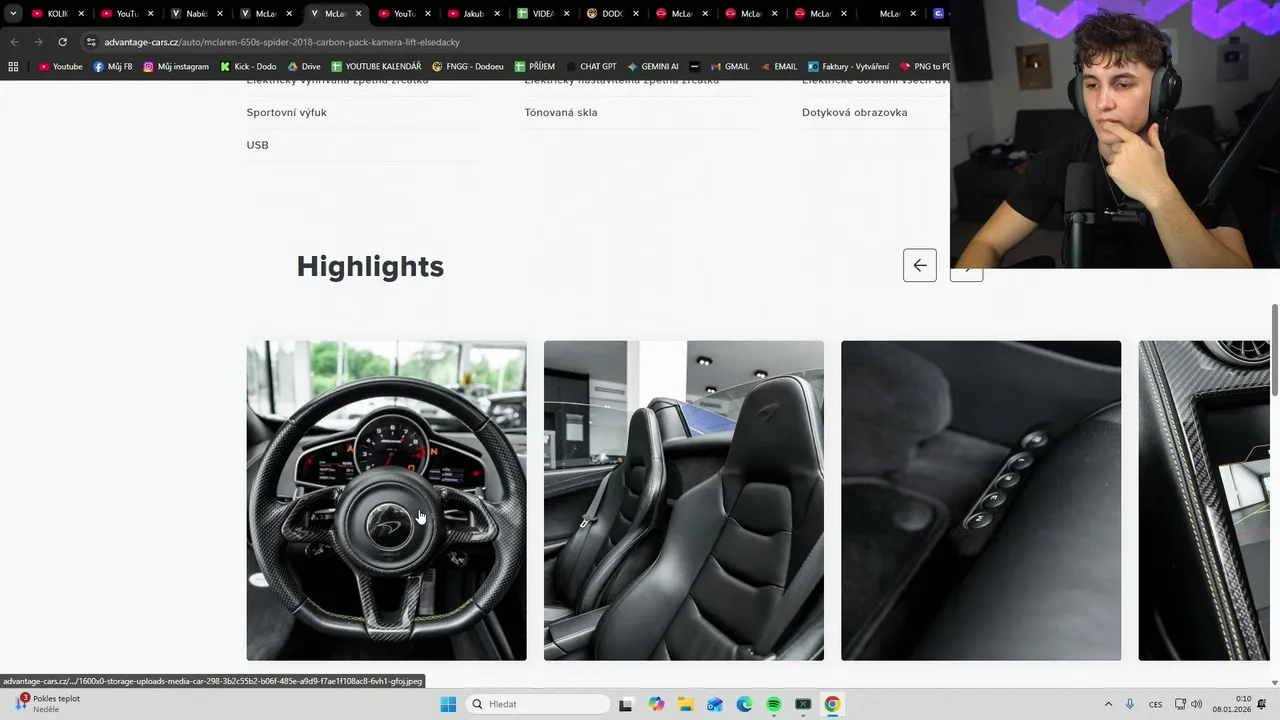Open Copilot from the taskbar
The width and height of the screenshot is (1280, 720).
pyautogui.click(x=656, y=704)
